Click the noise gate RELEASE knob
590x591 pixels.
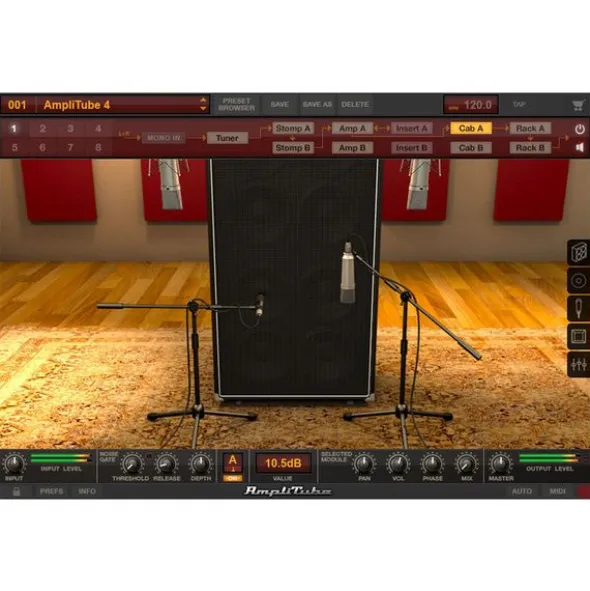coord(166,464)
